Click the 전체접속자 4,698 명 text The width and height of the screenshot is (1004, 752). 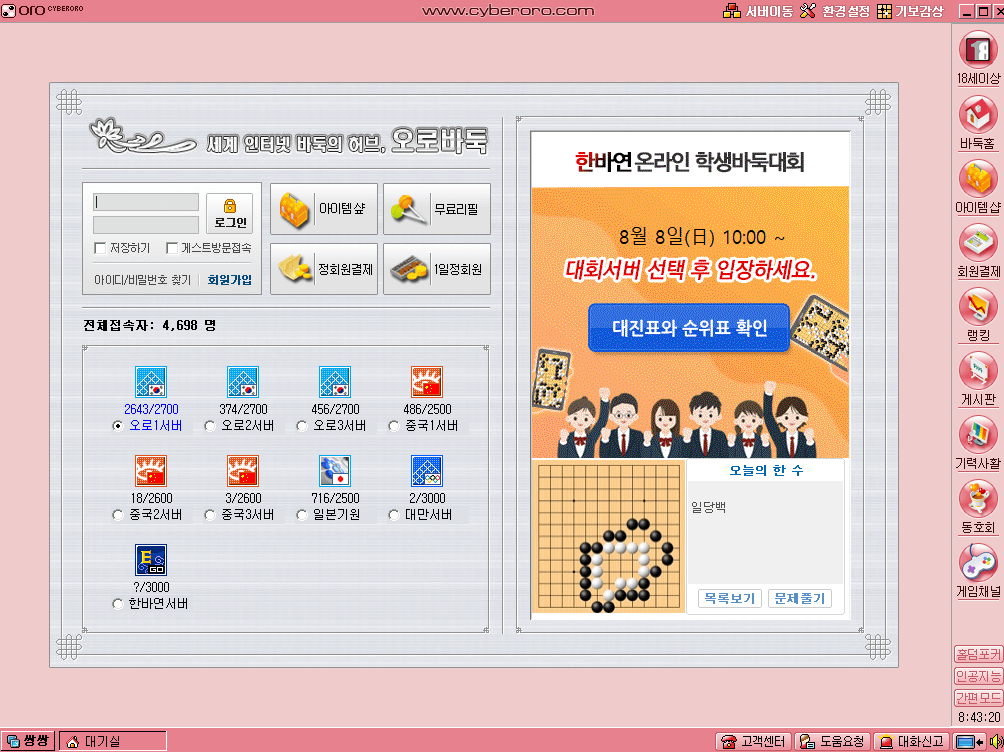(x=149, y=325)
